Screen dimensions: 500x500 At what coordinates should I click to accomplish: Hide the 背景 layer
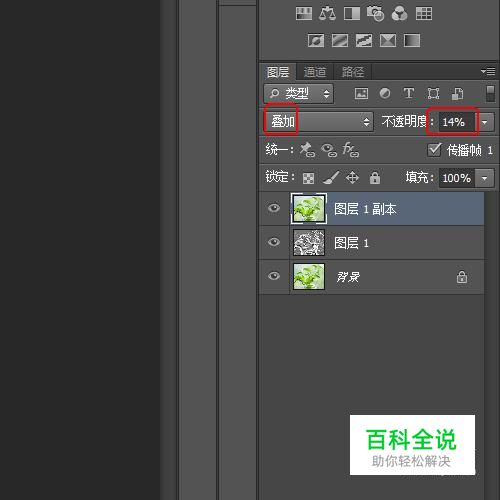(274, 276)
